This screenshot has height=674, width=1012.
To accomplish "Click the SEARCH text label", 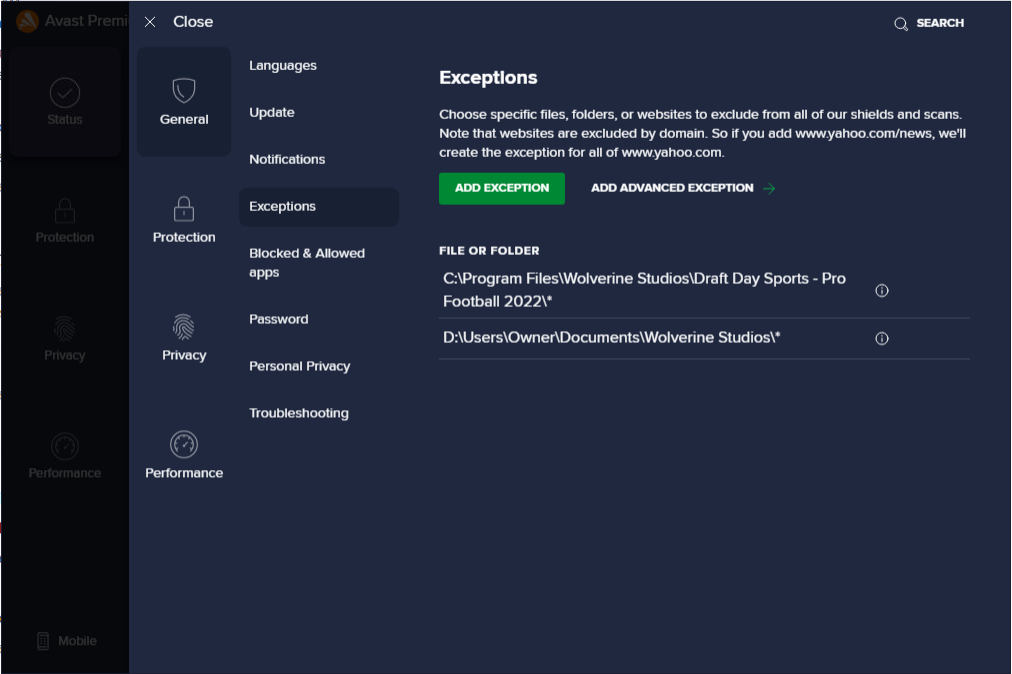I will pyautogui.click(x=940, y=23).
